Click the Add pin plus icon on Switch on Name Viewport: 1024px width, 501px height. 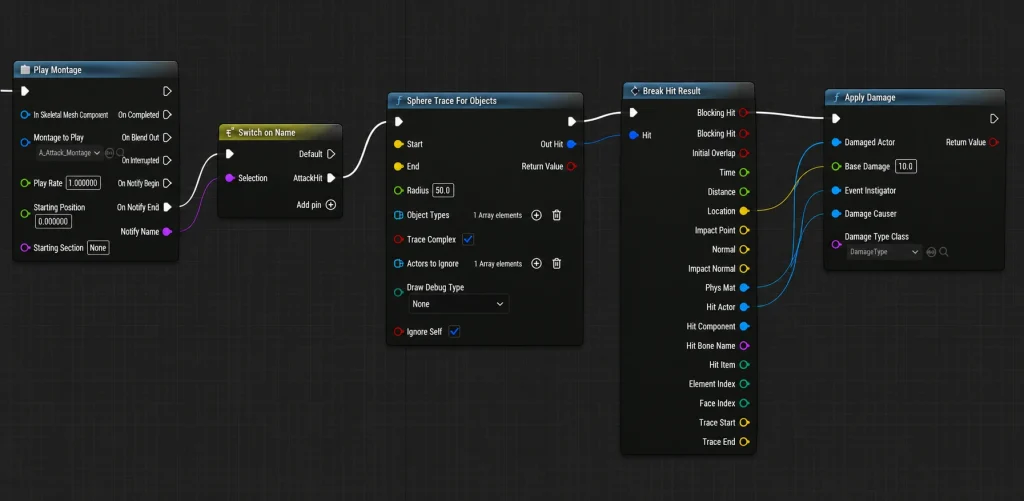coord(331,204)
